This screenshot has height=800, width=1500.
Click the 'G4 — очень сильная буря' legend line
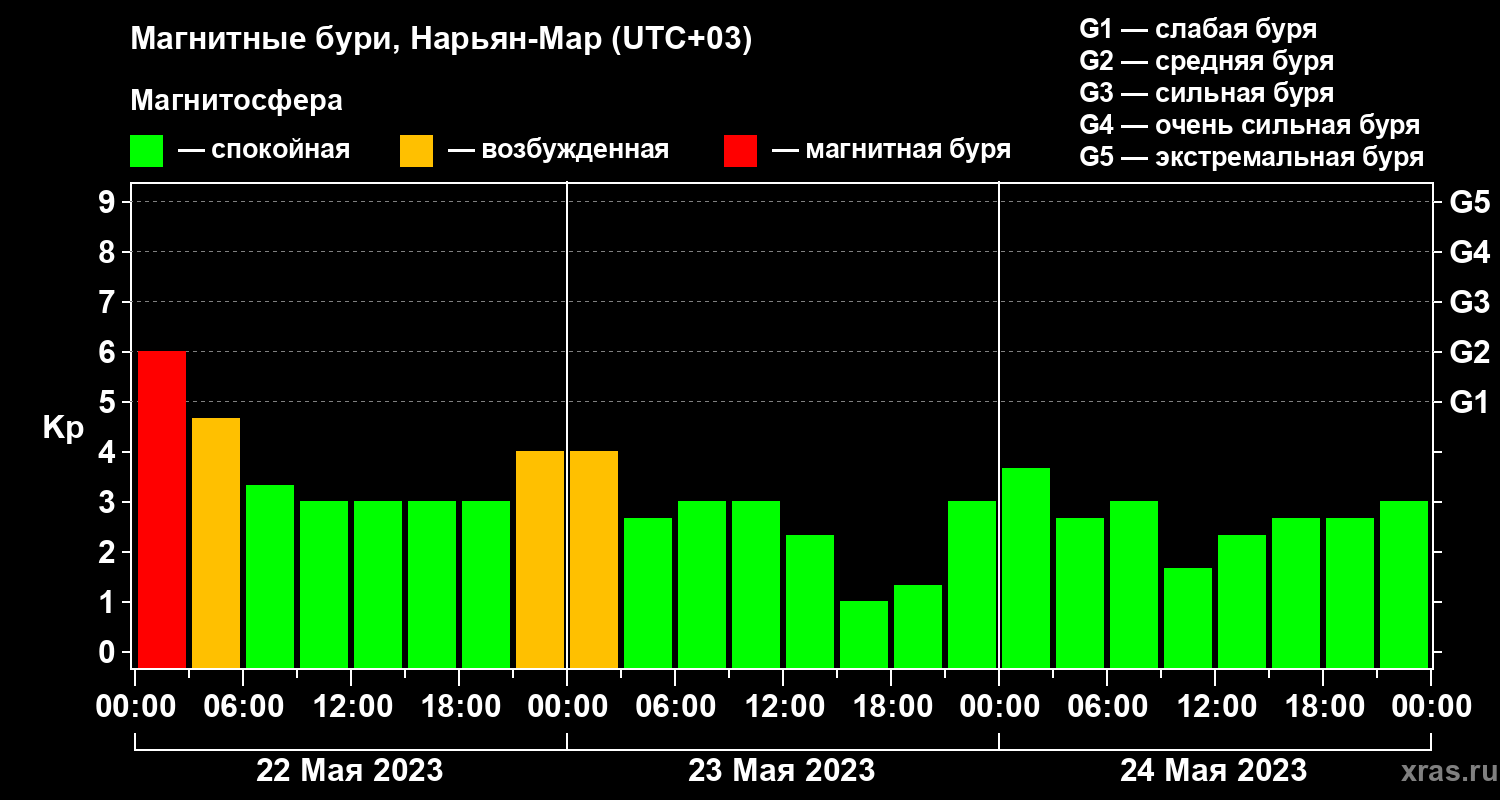(x=1249, y=125)
